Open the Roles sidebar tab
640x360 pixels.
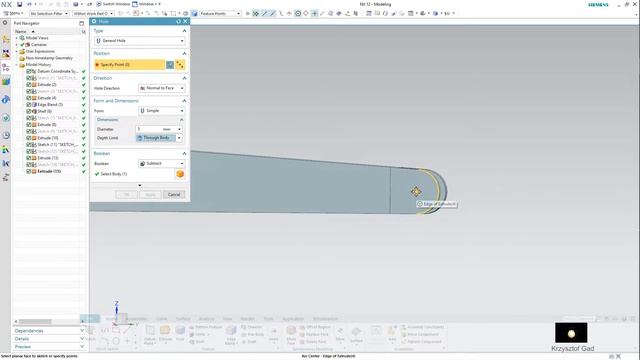6,150
